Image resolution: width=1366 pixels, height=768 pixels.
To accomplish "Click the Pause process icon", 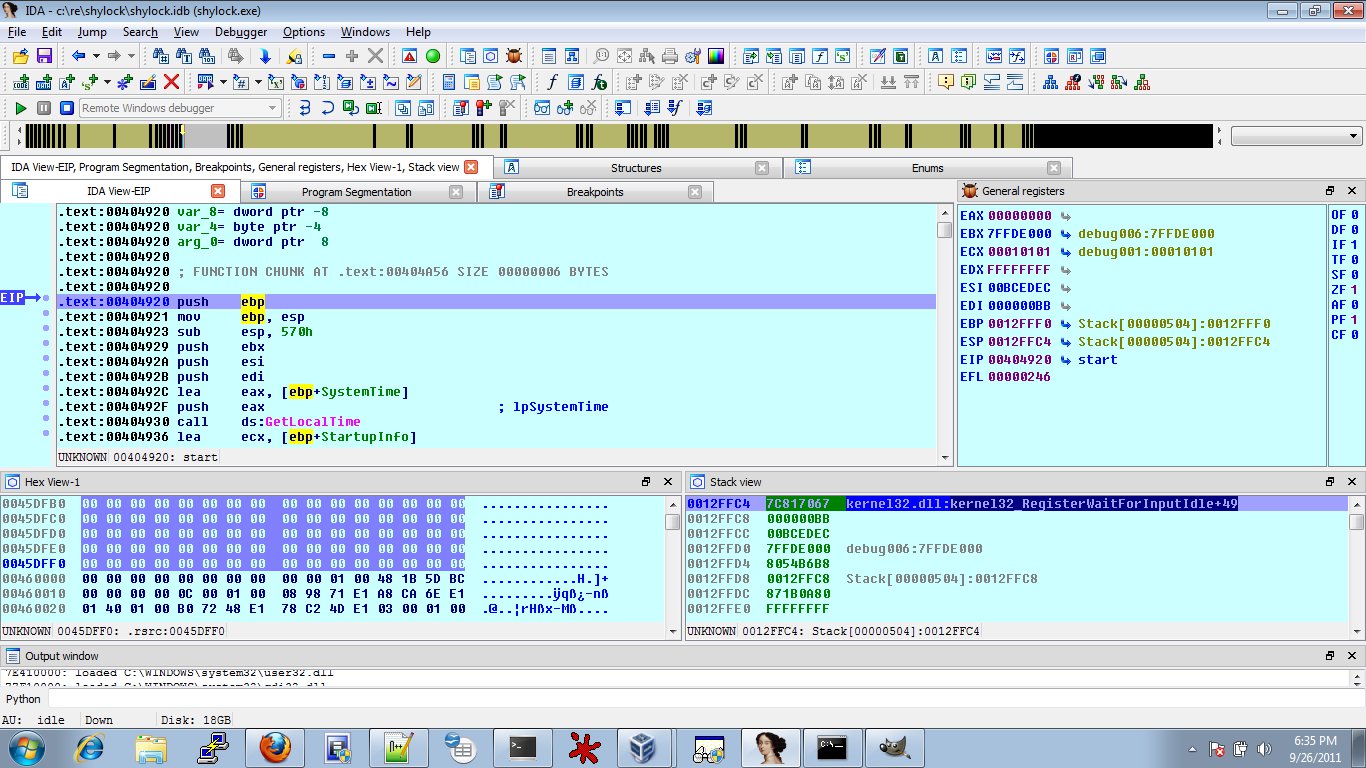I will [43, 108].
